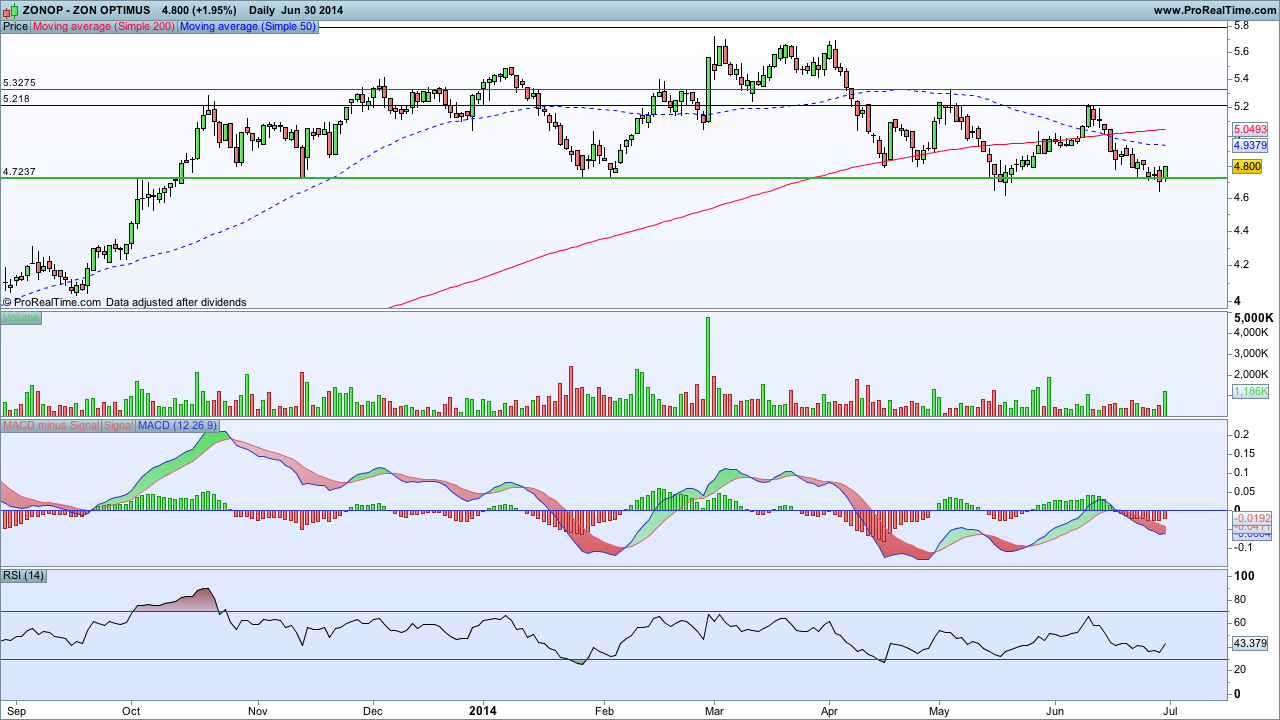Image resolution: width=1280 pixels, height=720 pixels.
Task: Click the Feb label on time axis
Action: click(603, 711)
